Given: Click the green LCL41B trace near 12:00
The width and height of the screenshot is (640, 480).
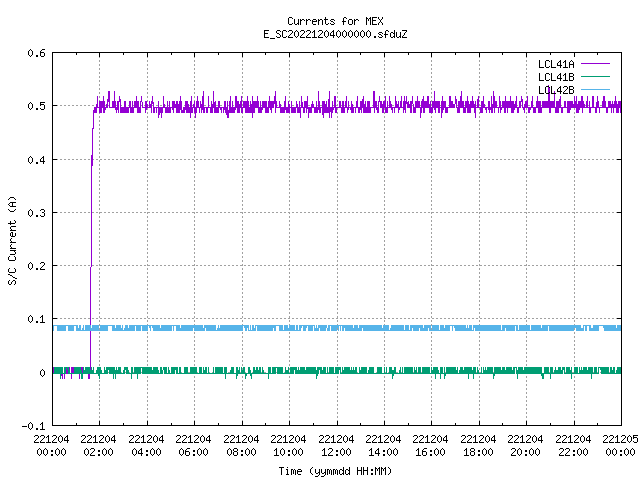Looking at the screenshot, I should pos(337,371).
